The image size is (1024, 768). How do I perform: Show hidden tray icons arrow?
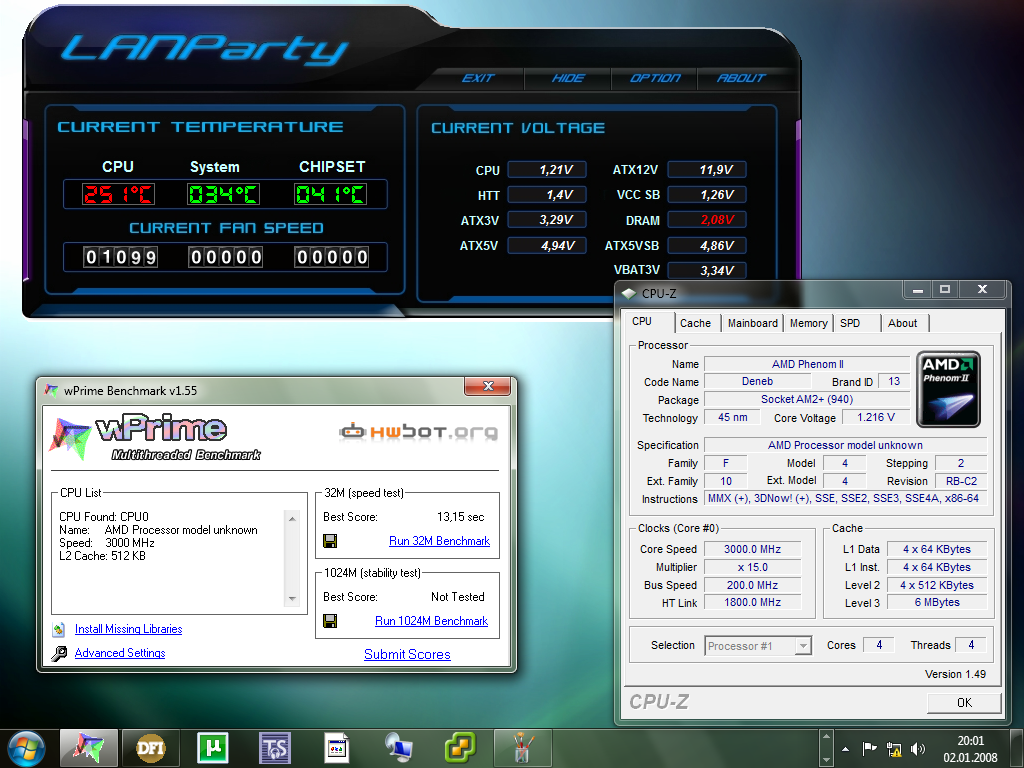click(x=846, y=749)
